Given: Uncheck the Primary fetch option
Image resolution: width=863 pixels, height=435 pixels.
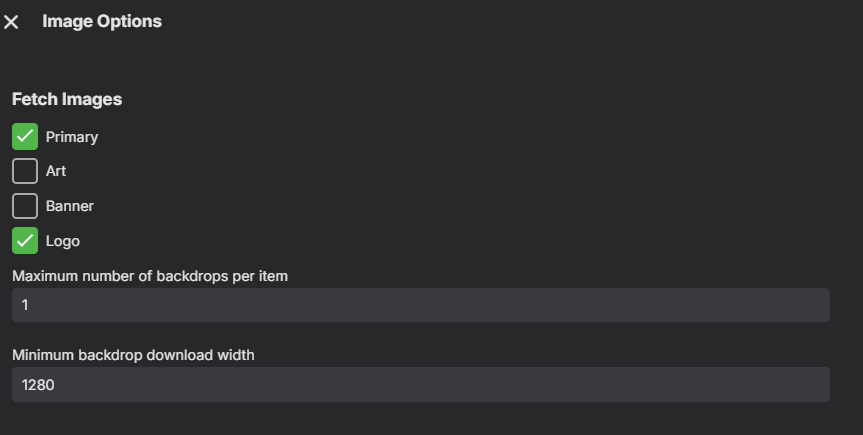Looking at the screenshot, I should tap(25, 136).
